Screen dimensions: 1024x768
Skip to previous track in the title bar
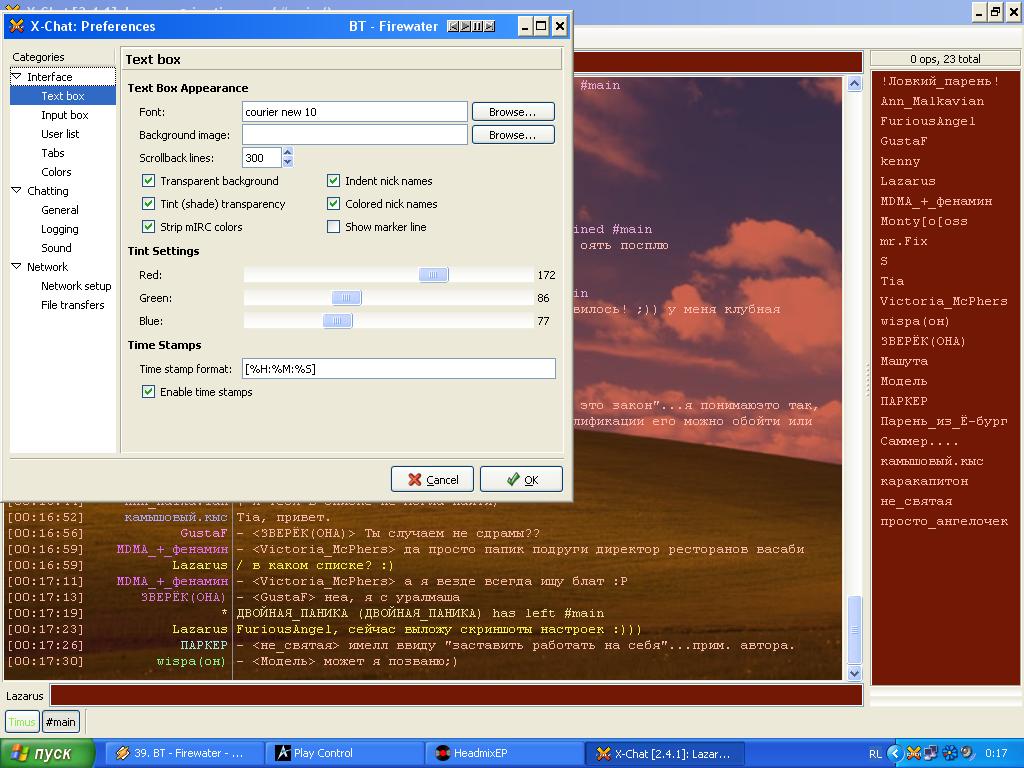(x=454, y=27)
